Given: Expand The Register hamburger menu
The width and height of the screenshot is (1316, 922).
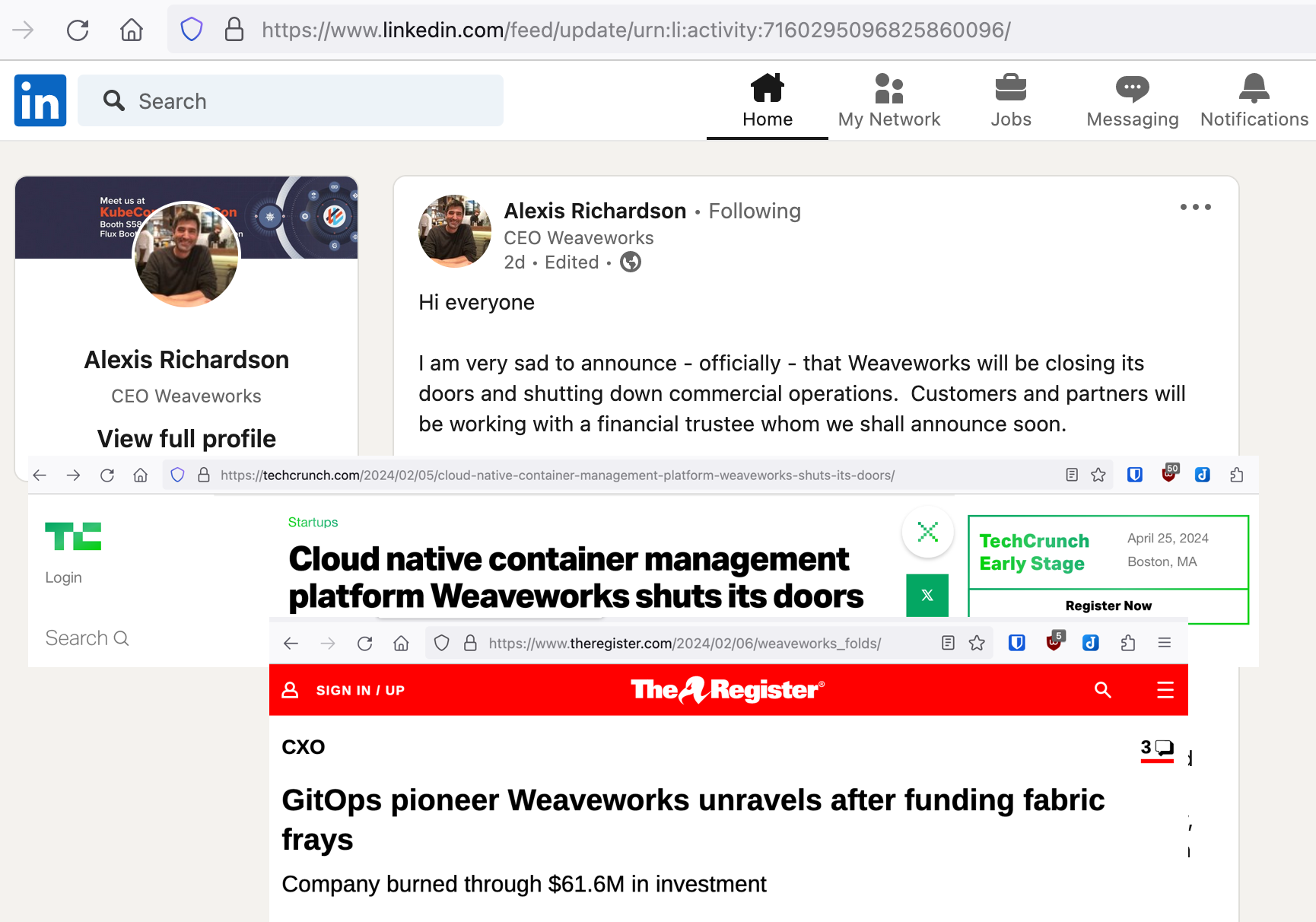Looking at the screenshot, I should (x=1165, y=690).
